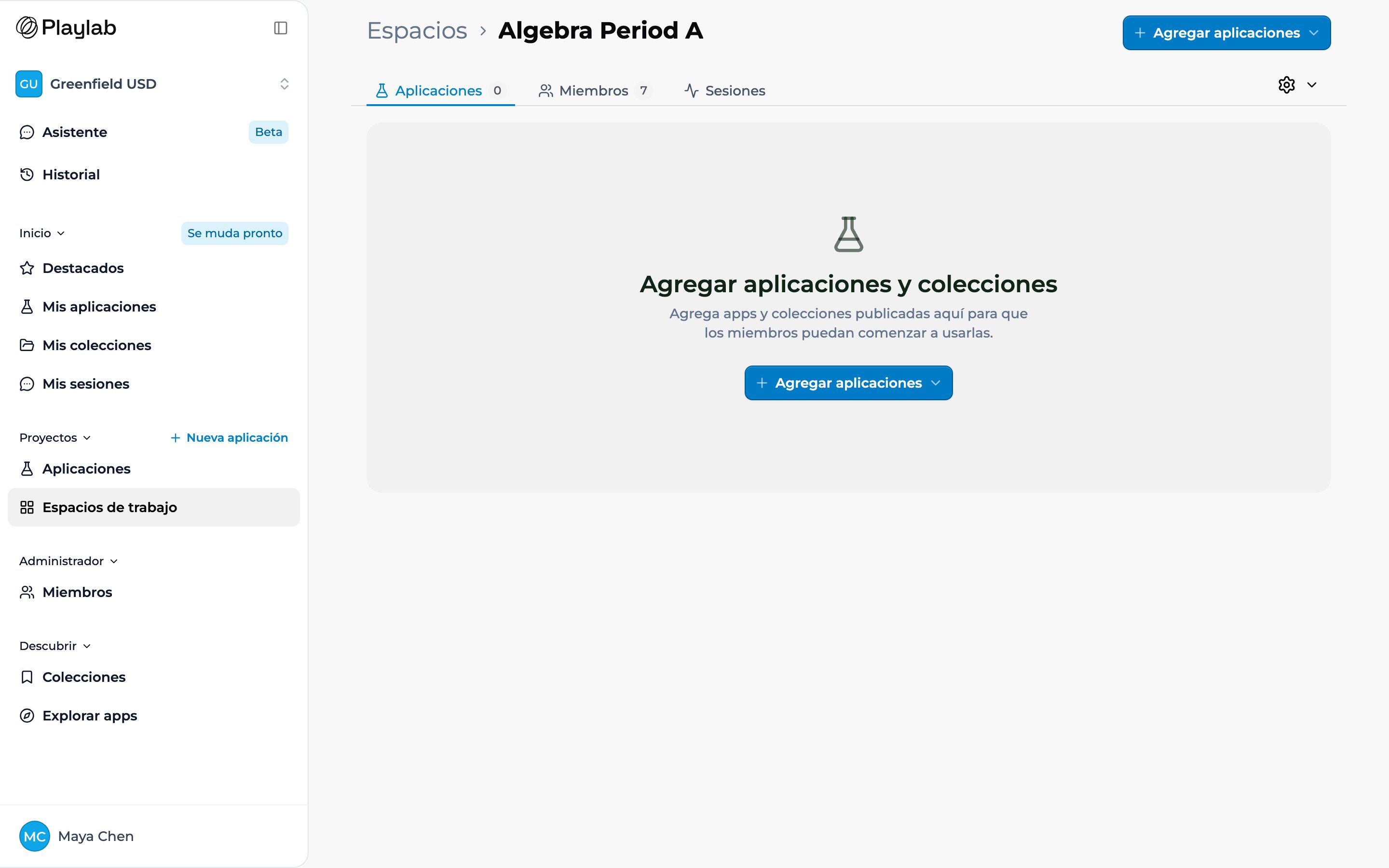Click the Algebra Period A title
1389x868 pixels.
(x=600, y=30)
